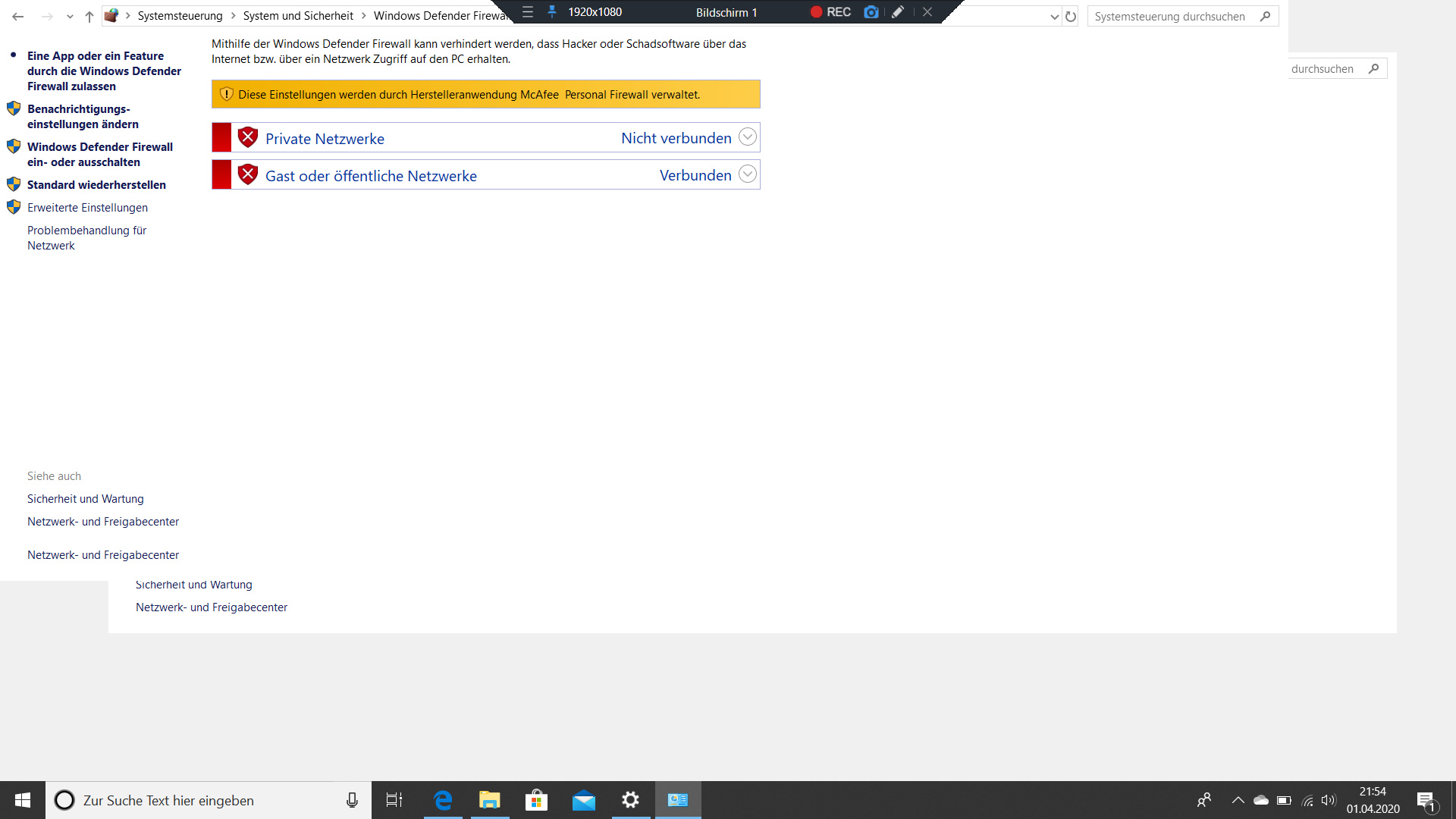
Task: Click search magnifier in Systemsteuerung field
Action: 1265,16
